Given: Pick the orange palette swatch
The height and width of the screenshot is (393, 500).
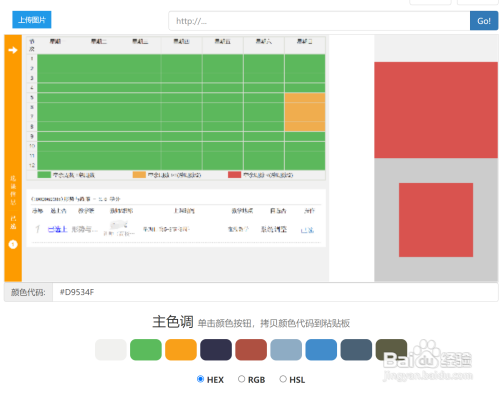Looking at the screenshot, I should click(181, 350).
